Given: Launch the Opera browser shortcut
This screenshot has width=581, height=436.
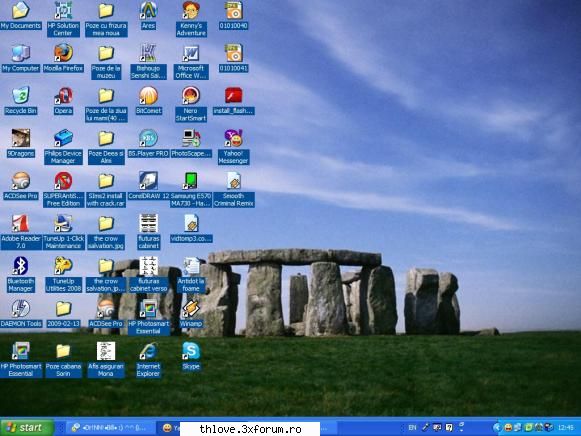Looking at the screenshot, I should pos(63,101).
